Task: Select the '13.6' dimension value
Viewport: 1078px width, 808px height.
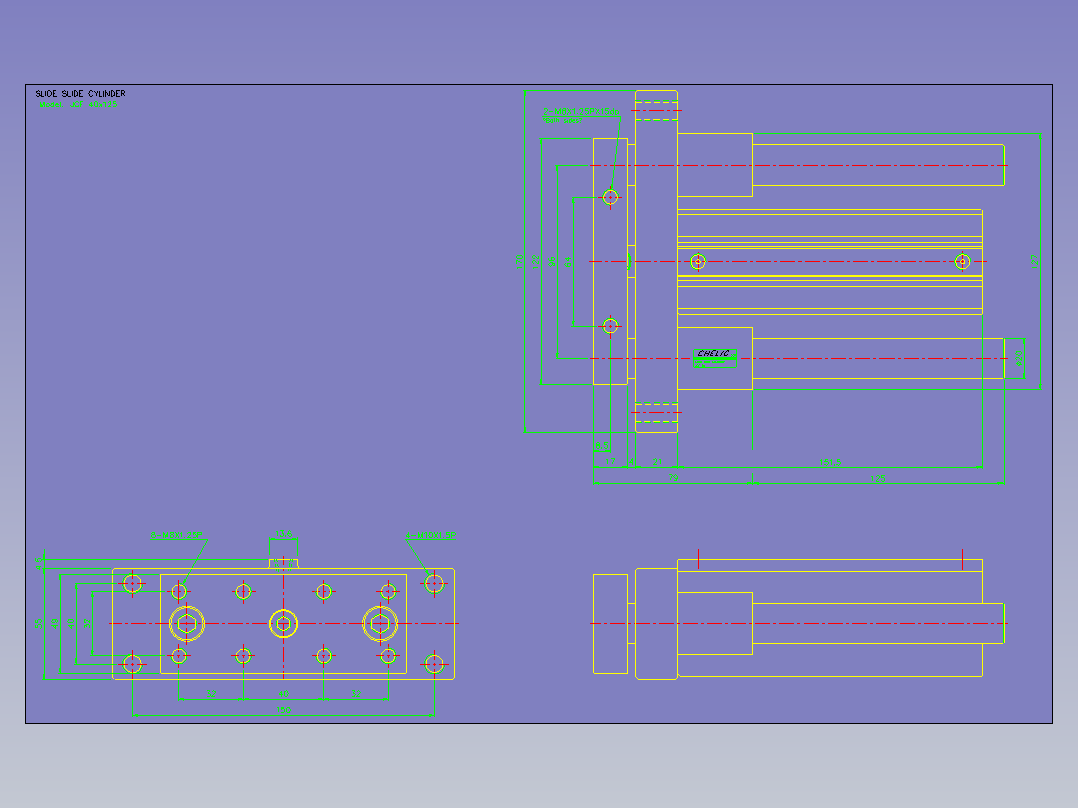Action: [x=283, y=534]
